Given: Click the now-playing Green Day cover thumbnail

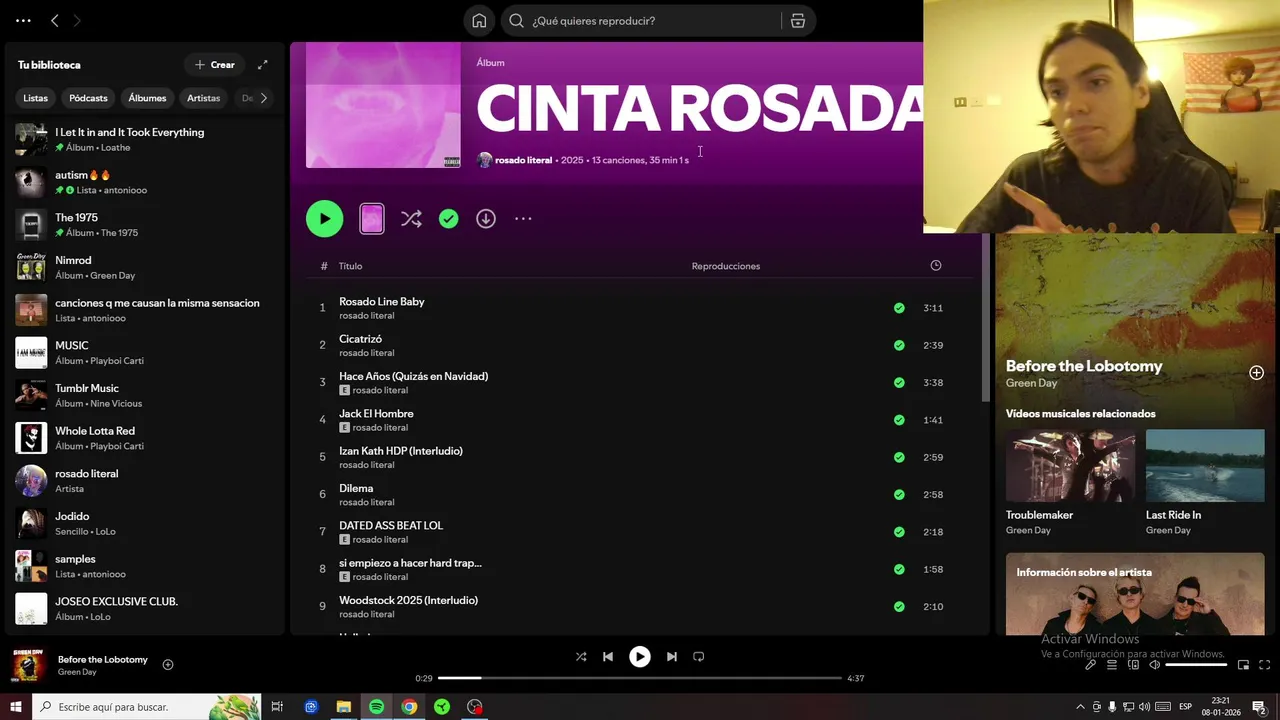Looking at the screenshot, I should [x=29, y=665].
